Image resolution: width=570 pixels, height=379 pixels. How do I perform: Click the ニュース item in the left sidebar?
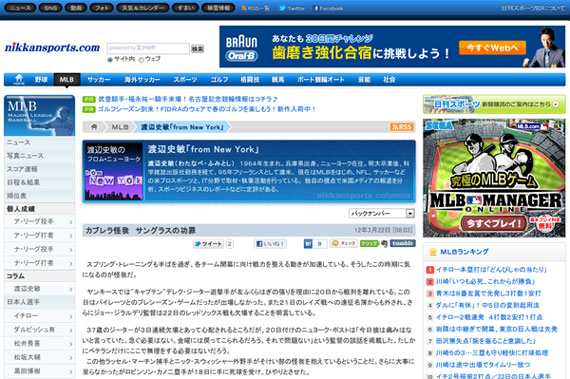[x=40, y=142]
